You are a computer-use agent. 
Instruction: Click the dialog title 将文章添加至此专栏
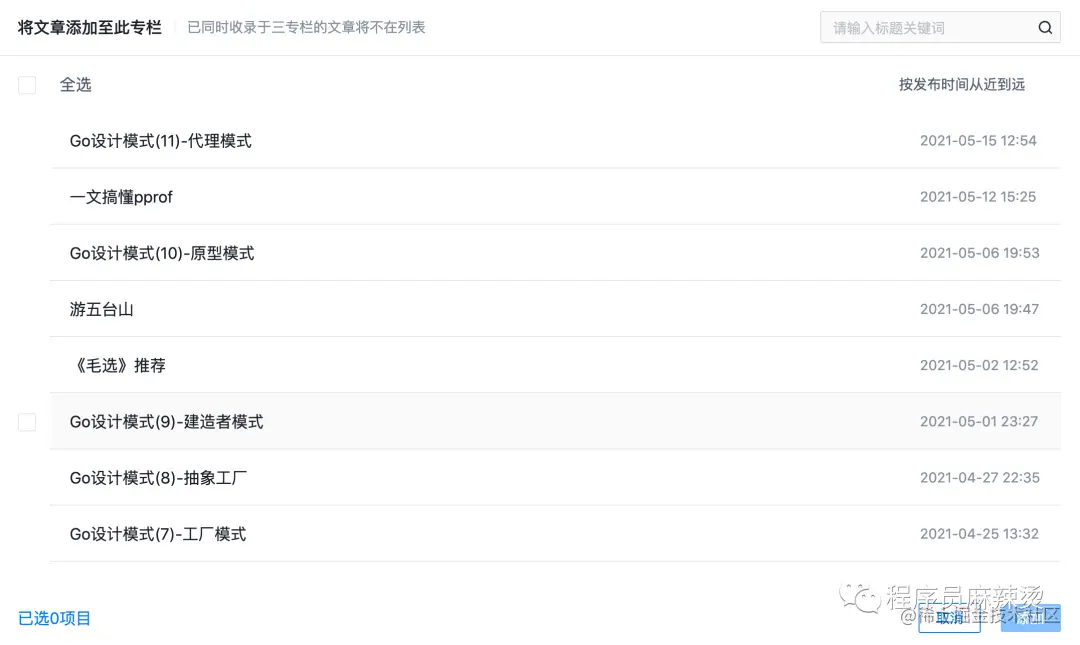(90, 27)
